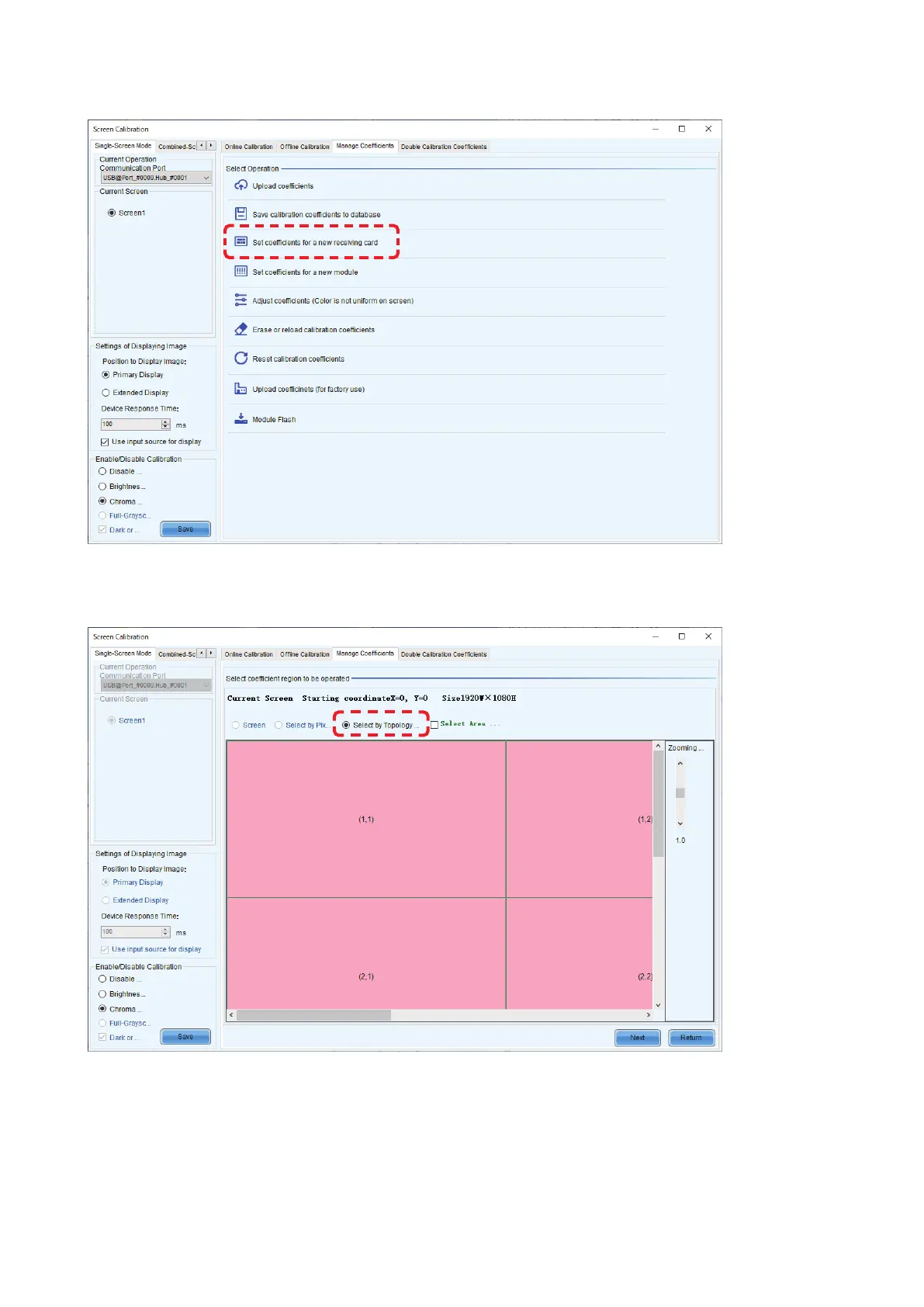Click the Save calibration coefficients to database icon

[241, 213]
